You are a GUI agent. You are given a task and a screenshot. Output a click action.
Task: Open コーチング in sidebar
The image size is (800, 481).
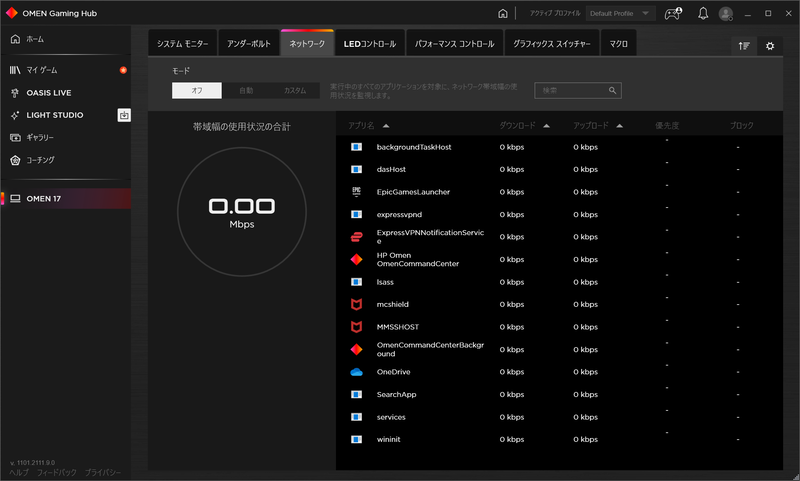[x=66, y=160]
